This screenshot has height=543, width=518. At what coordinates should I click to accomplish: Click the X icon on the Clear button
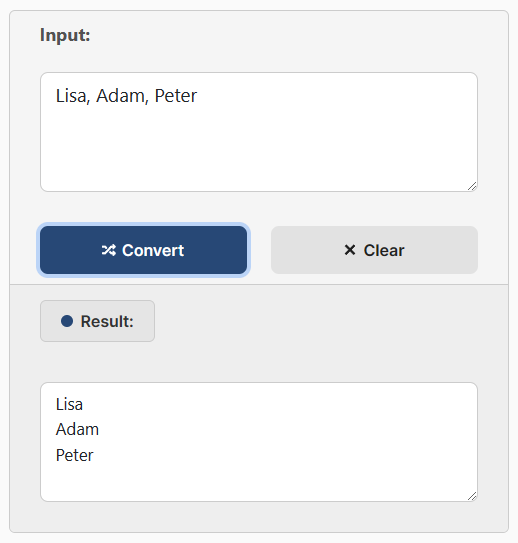pos(350,250)
